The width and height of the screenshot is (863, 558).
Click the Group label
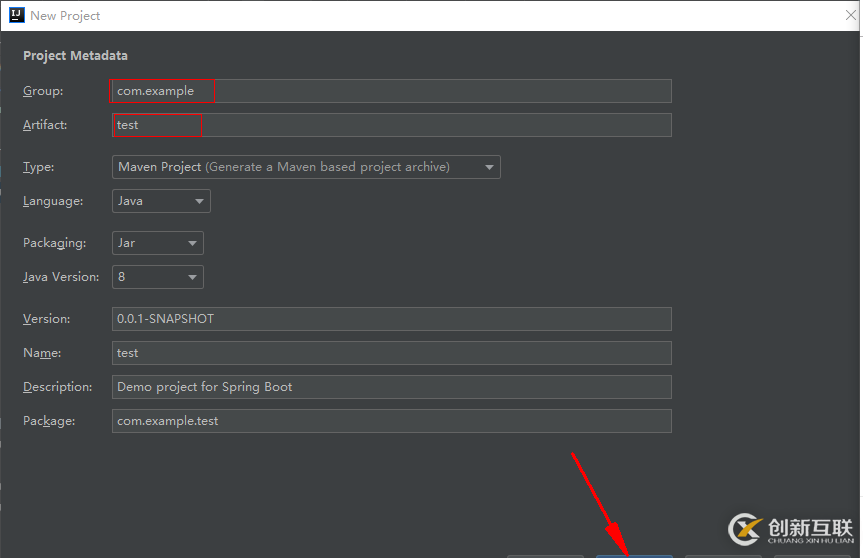pyautogui.click(x=43, y=91)
